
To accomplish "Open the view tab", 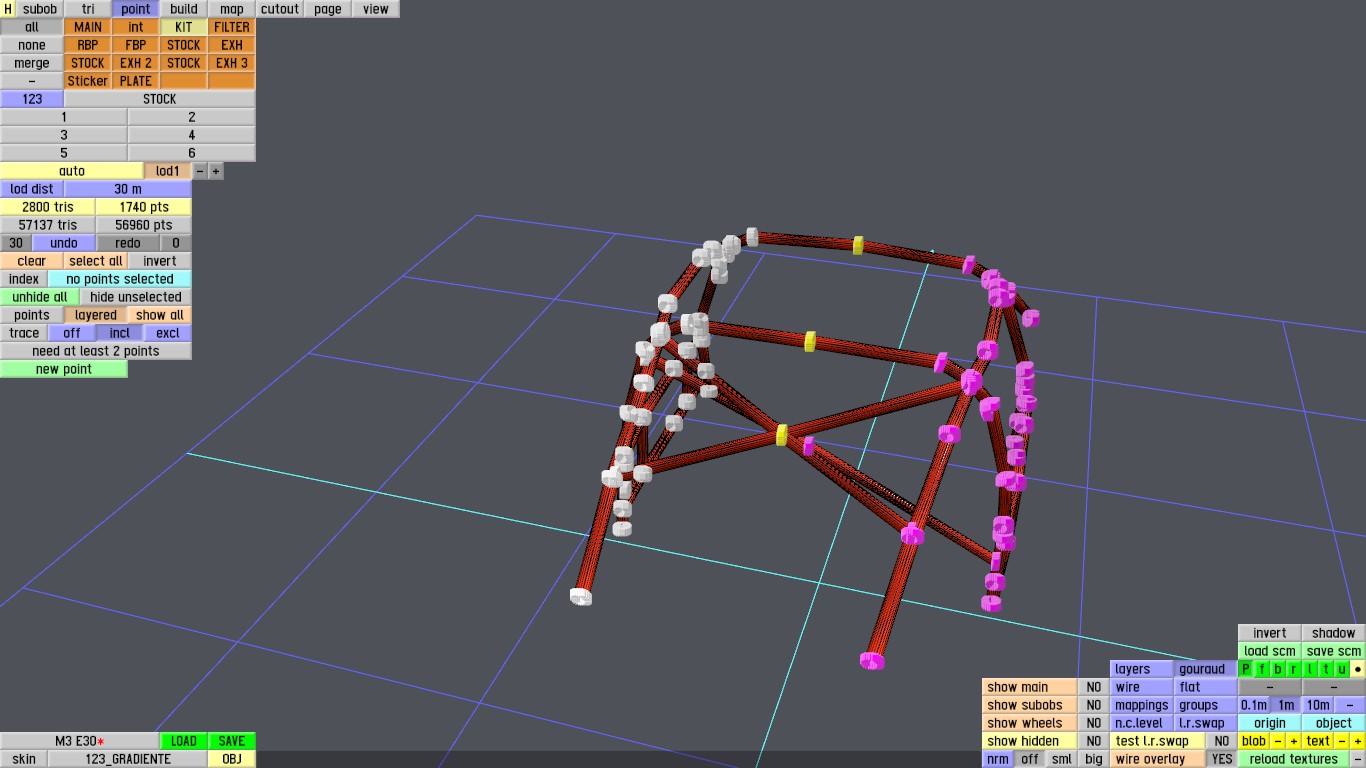I will tap(376, 9).
